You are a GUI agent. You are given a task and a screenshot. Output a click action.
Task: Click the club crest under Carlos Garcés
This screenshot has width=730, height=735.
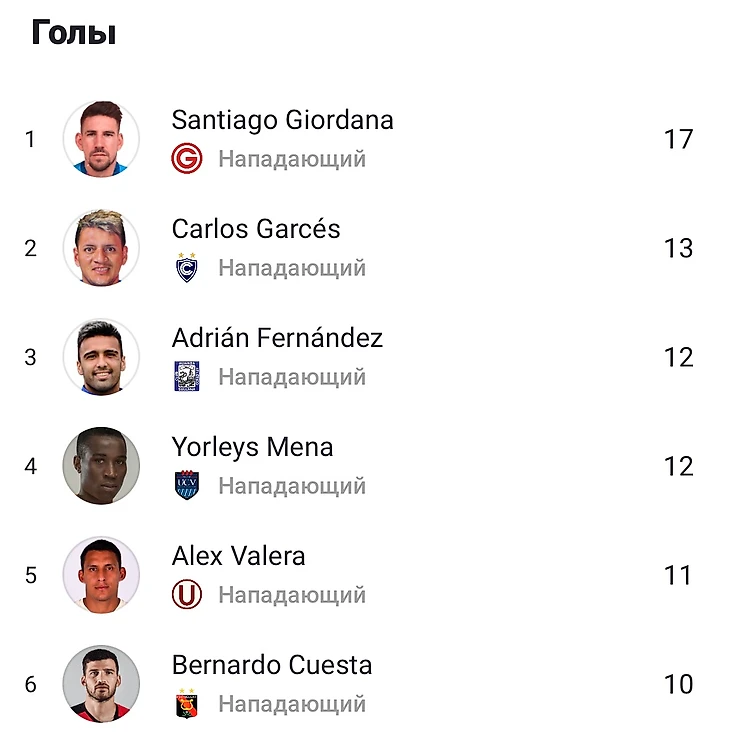pyautogui.click(x=187, y=268)
